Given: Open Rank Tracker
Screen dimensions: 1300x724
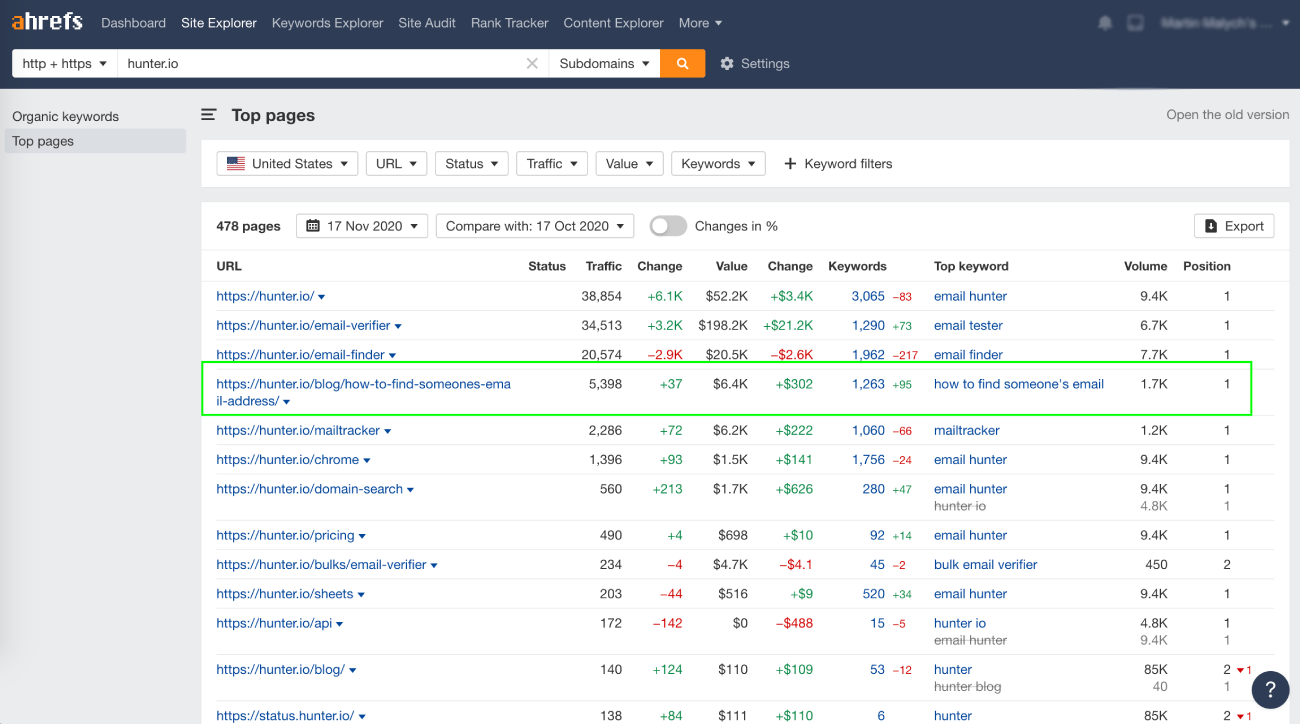Looking at the screenshot, I should [510, 22].
